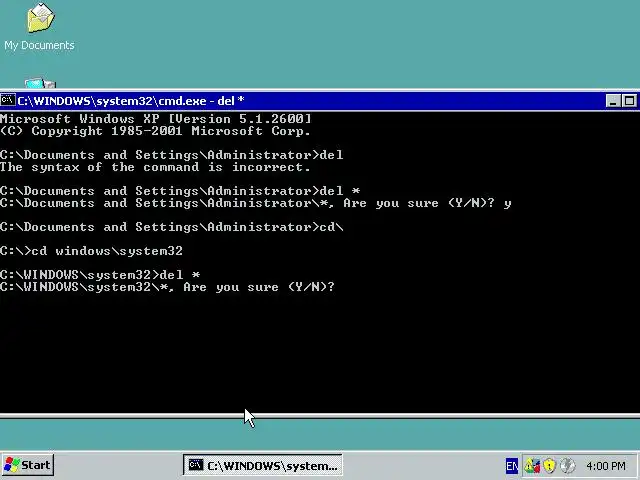Click the Start button

(x=28, y=465)
